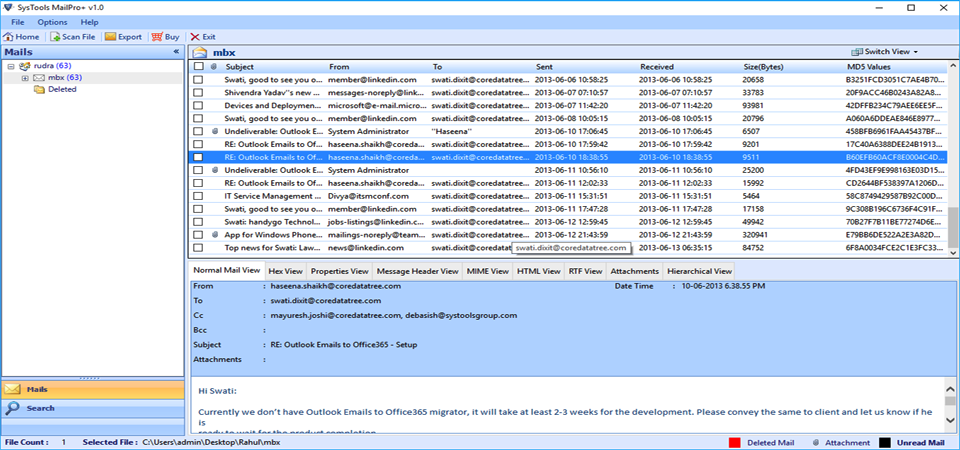Click the Attachment legend icon in status bar
Image resolution: width=960 pixels, height=450 pixels.
pyautogui.click(x=816, y=443)
